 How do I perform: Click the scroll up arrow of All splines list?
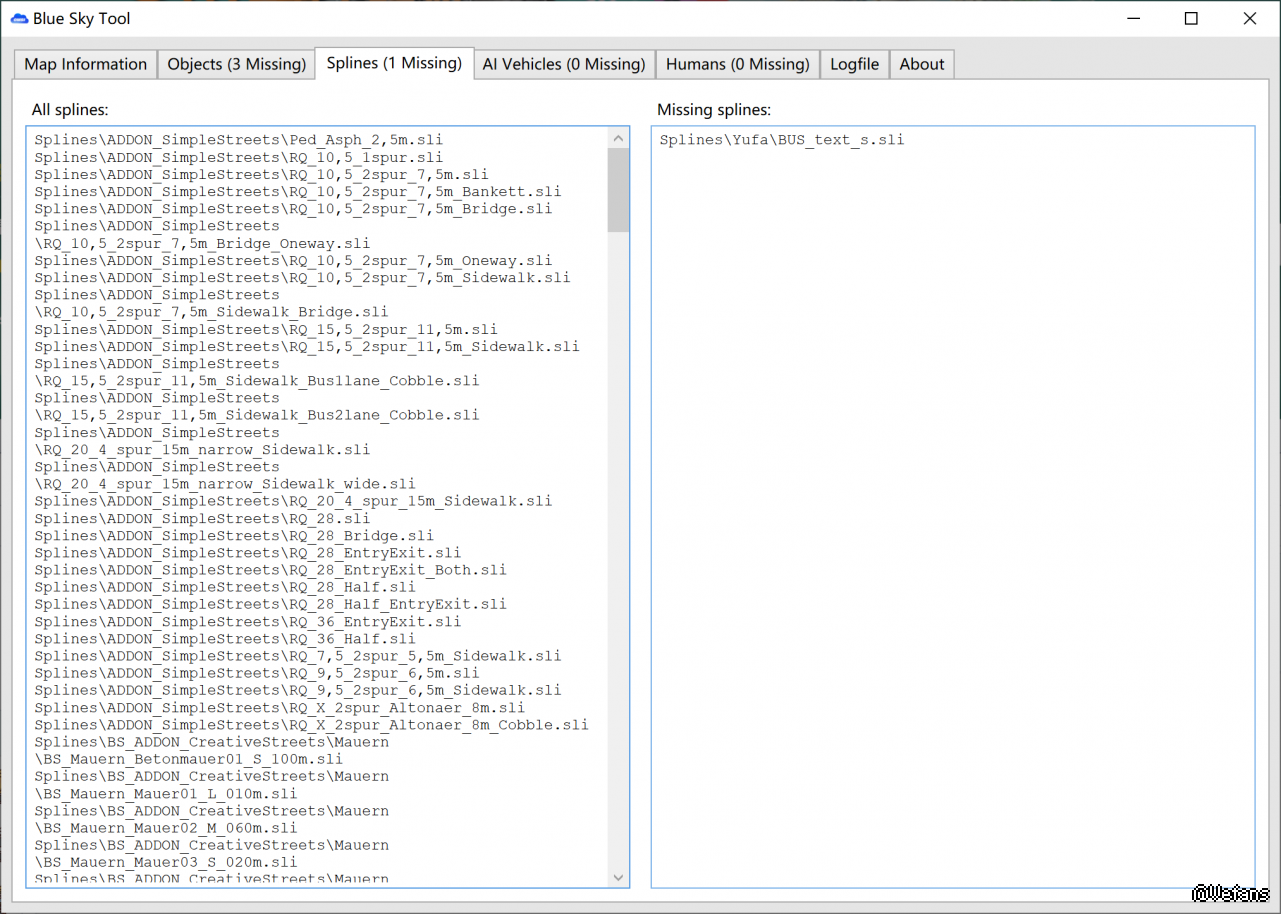point(618,139)
